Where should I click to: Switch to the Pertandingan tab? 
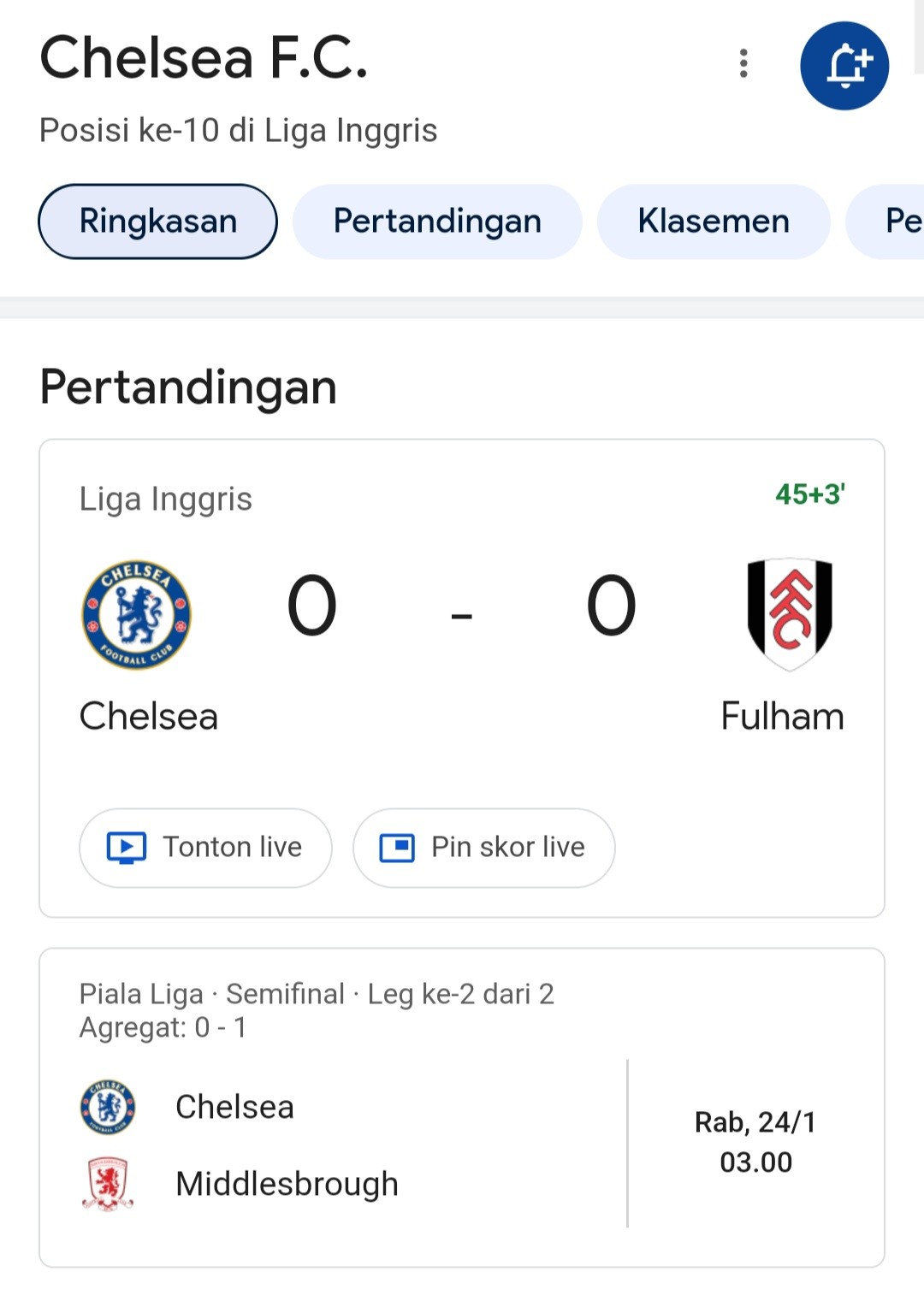point(437,222)
